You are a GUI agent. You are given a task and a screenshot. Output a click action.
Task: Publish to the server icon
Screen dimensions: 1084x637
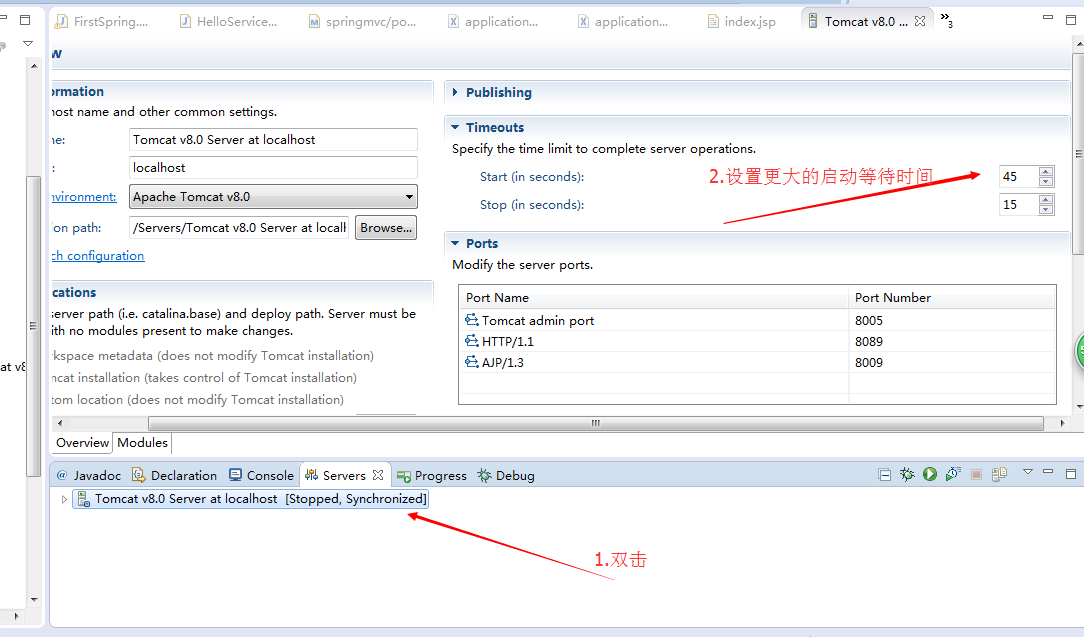click(999, 474)
